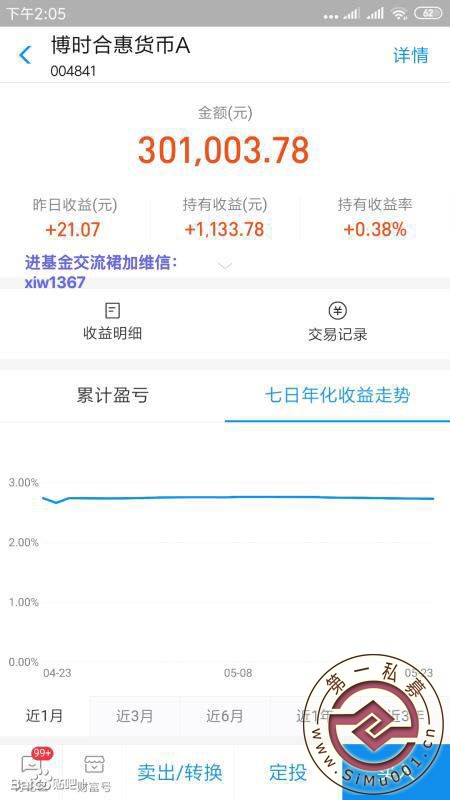The image size is (450, 800).
Task: Tap the battery indicator icon
Action: 428,14
